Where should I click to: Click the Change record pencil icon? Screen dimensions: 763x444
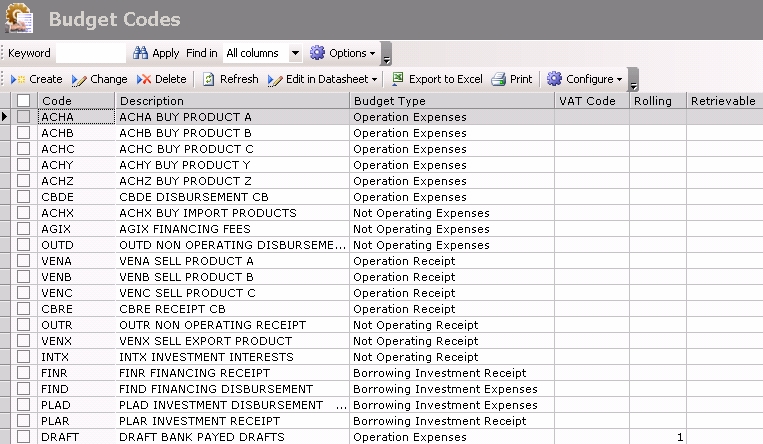coord(80,79)
